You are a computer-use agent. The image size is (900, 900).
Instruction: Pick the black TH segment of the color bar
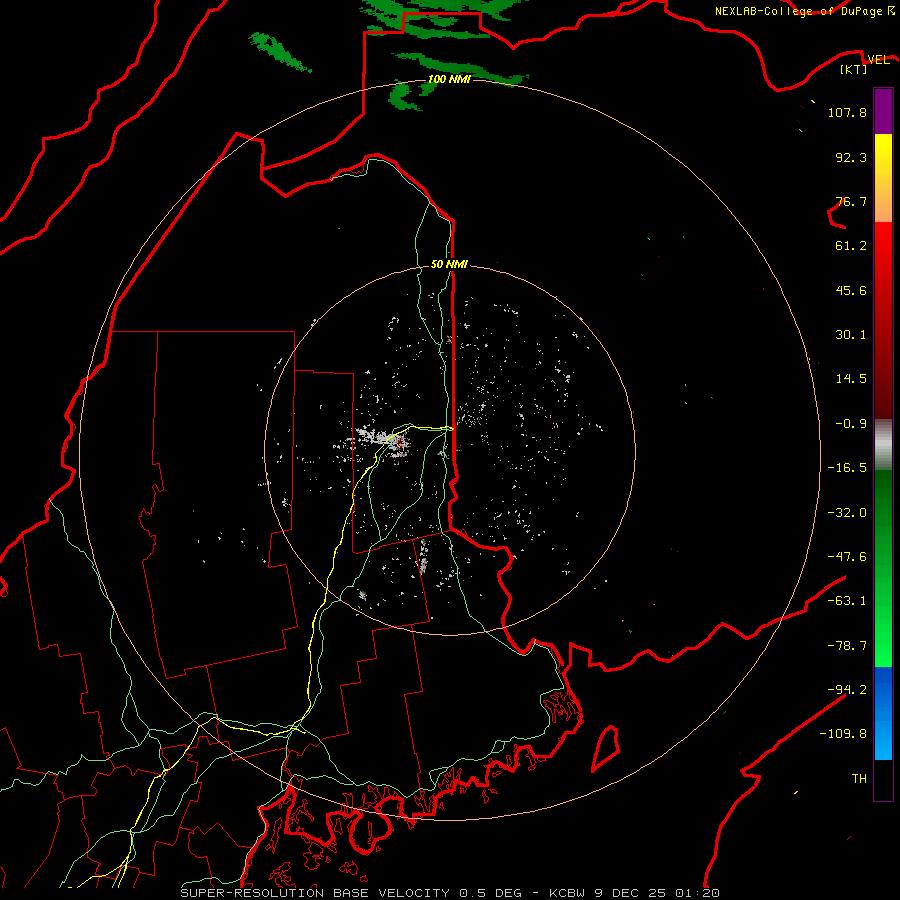point(883,779)
